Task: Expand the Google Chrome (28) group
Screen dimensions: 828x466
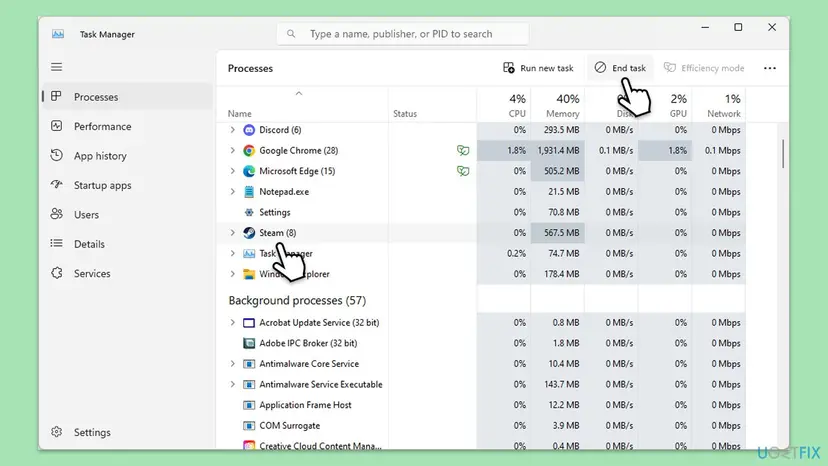Action: (232, 150)
